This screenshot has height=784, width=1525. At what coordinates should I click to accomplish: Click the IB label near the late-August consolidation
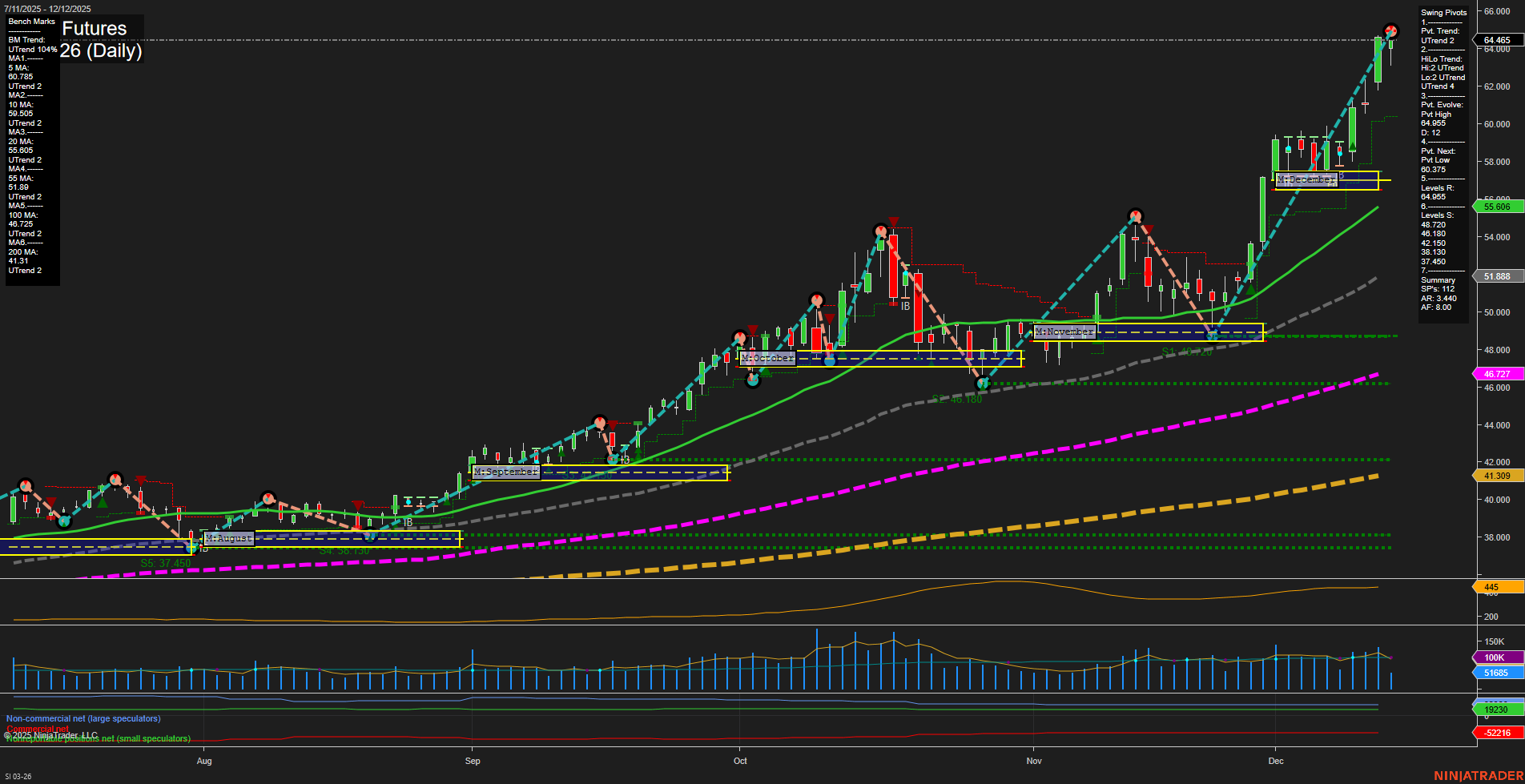coord(409,521)
